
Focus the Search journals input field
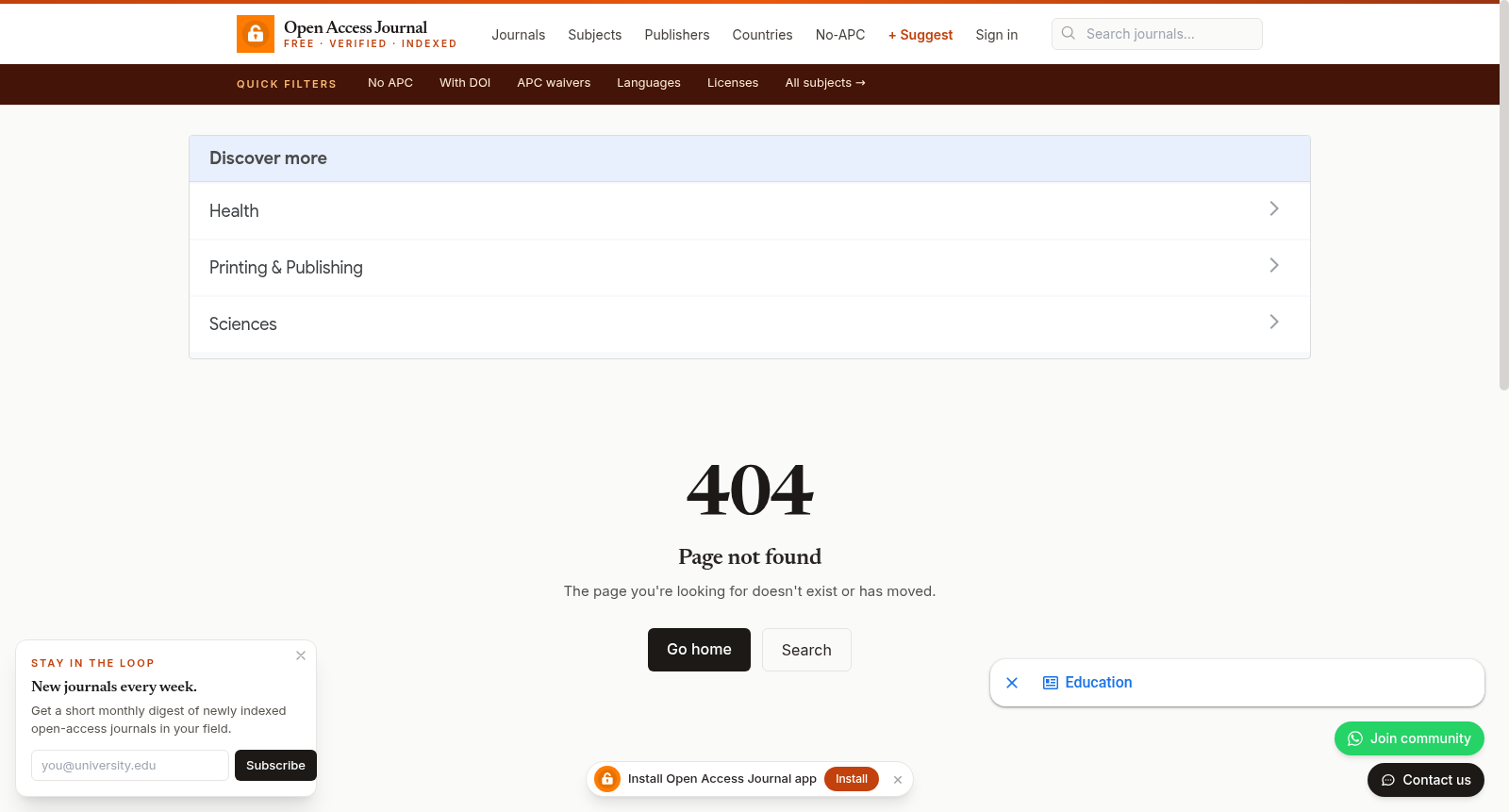click(1156, 34)
